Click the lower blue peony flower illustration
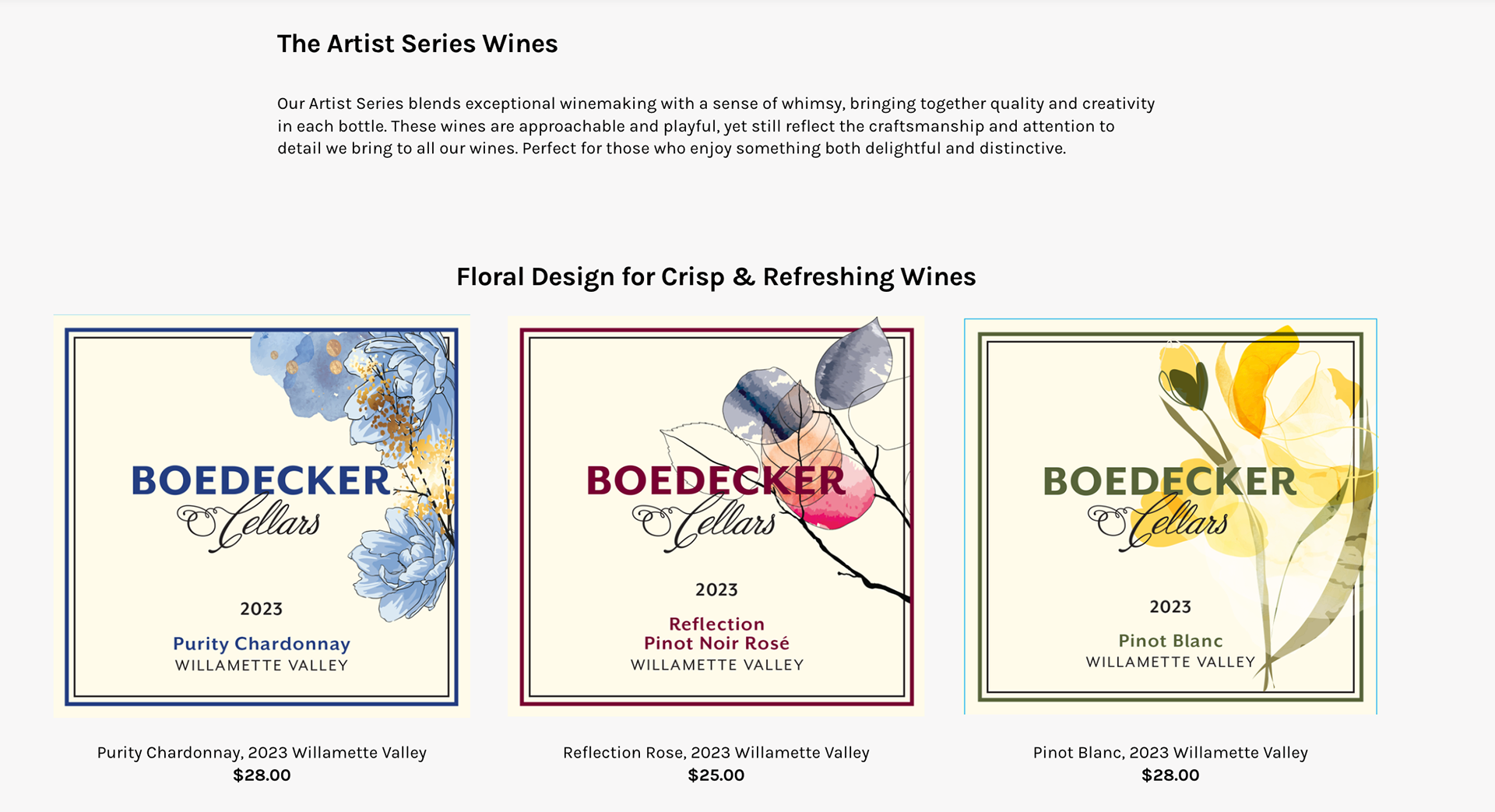This screenshot has width=1495, height=812. point(401,561)
